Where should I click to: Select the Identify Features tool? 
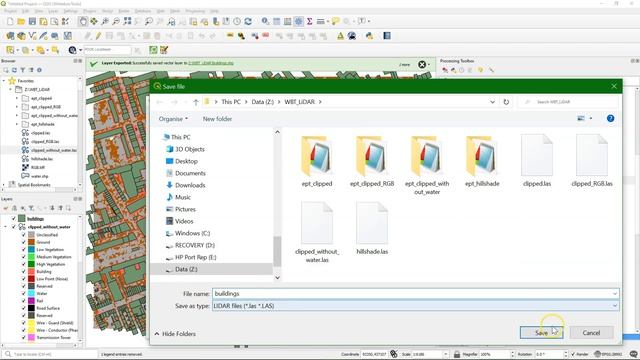[x=265, y=21]
